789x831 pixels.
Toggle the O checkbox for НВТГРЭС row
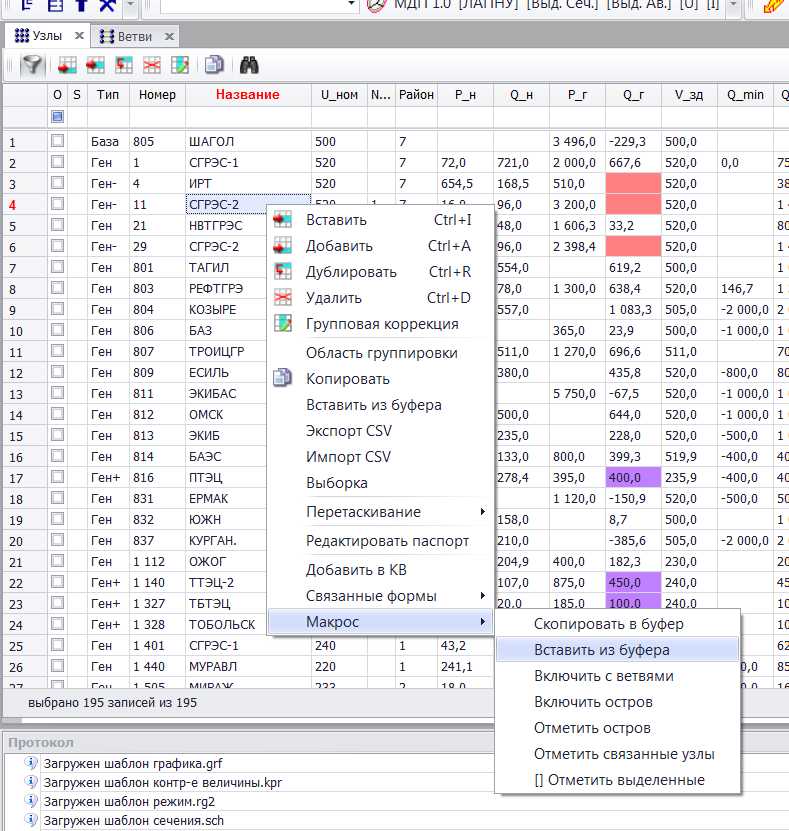pyautogui.click(x=58, y=225)
